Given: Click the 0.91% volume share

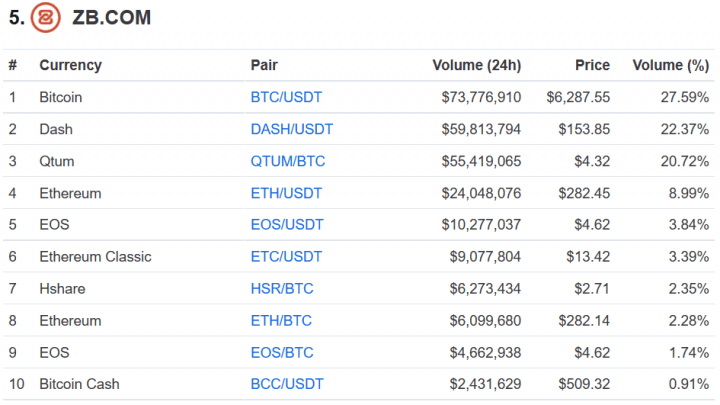Looking at the screenshot, I should 689,384.
